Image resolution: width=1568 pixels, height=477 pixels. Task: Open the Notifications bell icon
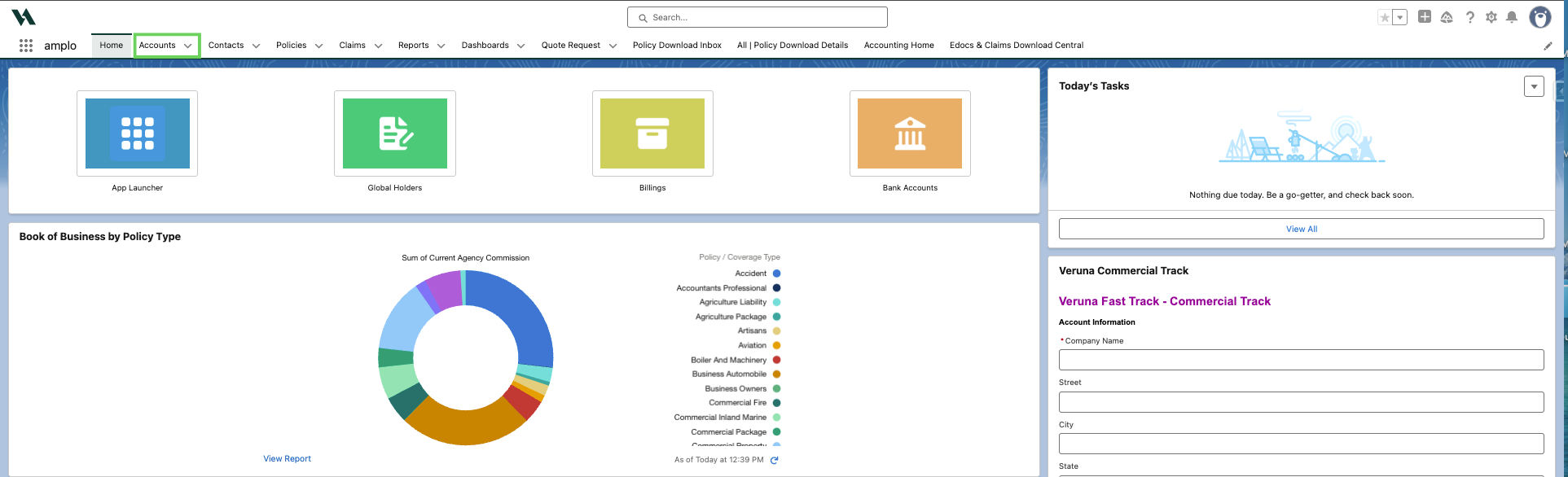pos(1512,17)
